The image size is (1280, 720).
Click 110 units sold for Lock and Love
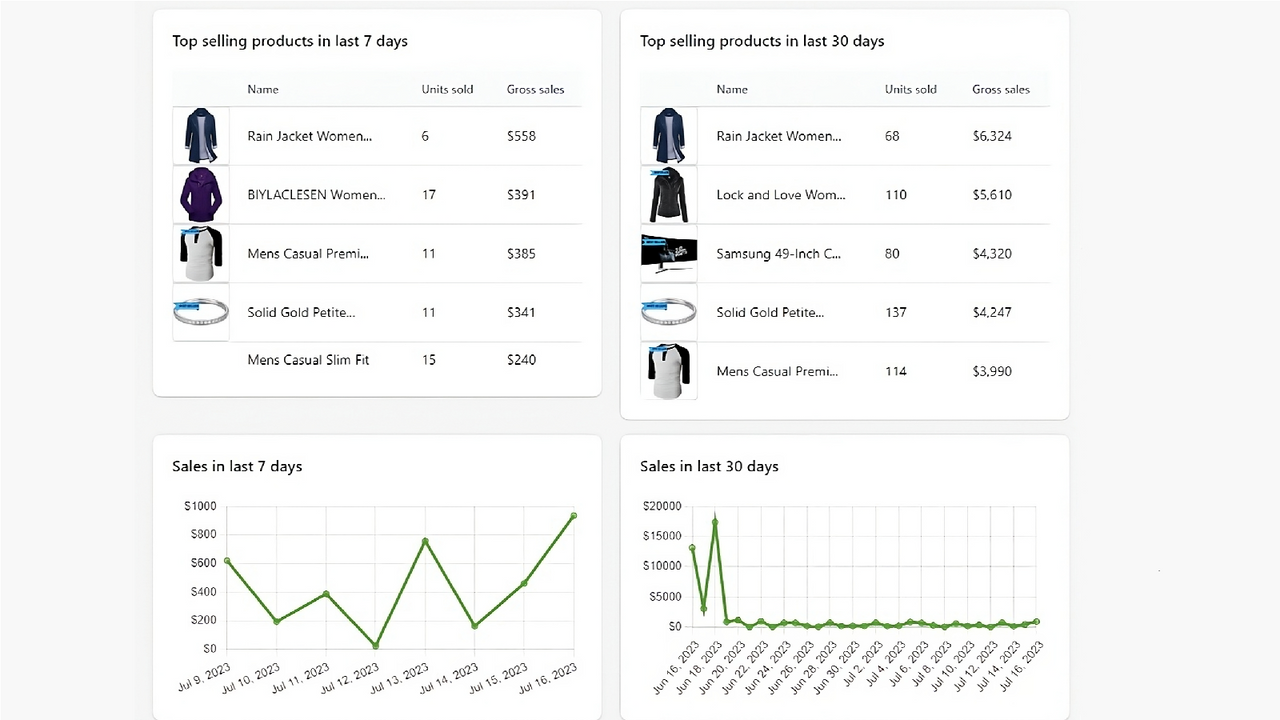tap(896, 195)
